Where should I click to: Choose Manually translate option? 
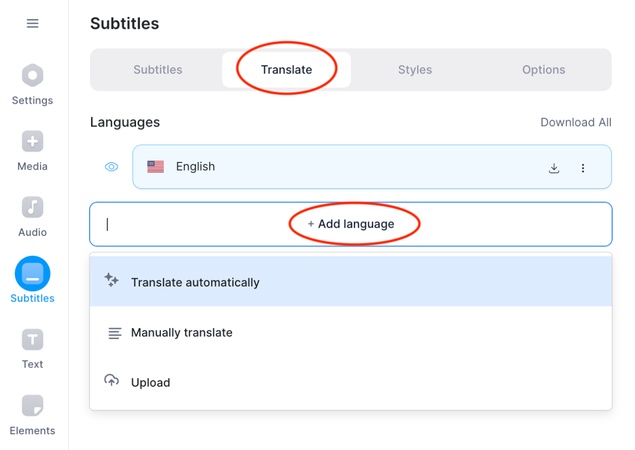coord(351,333)
